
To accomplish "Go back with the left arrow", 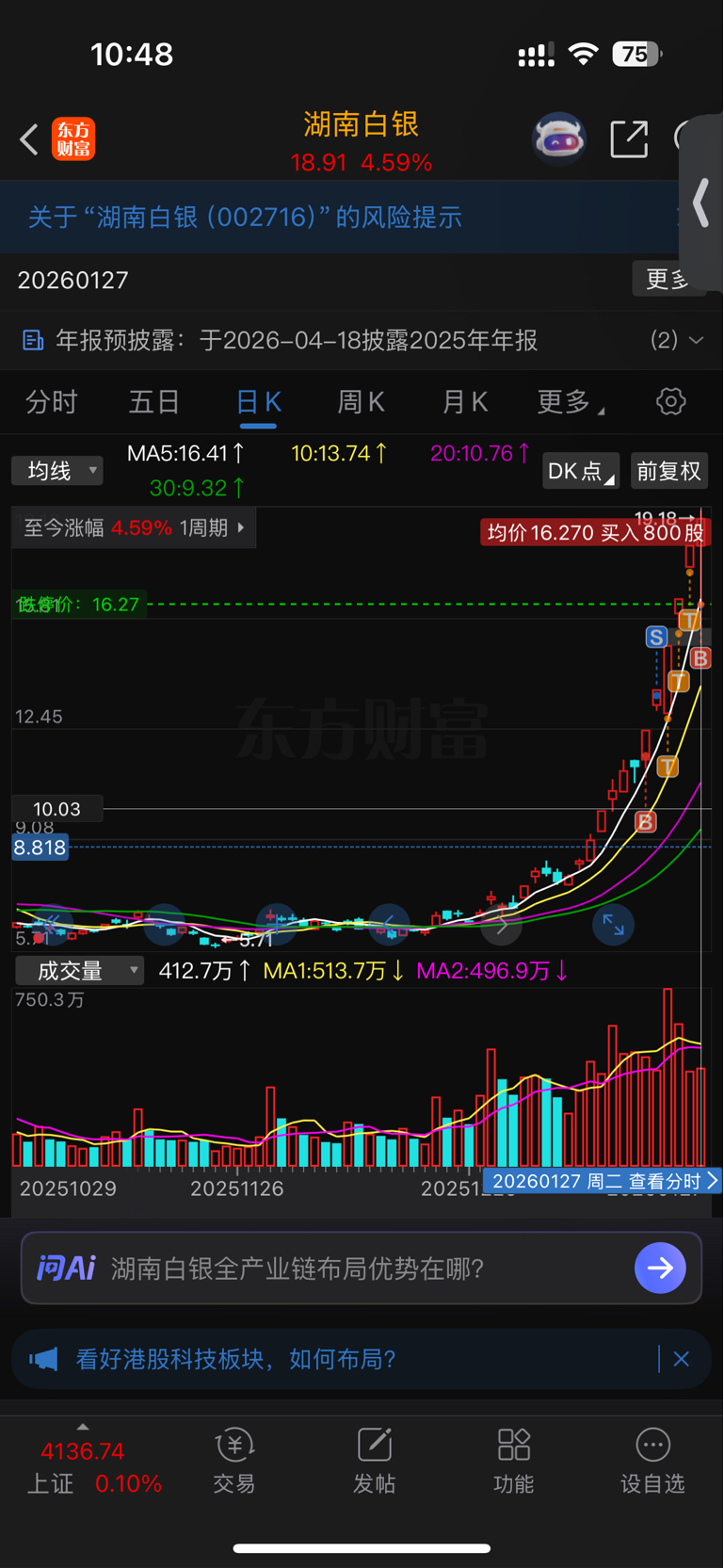I will 29,139.
